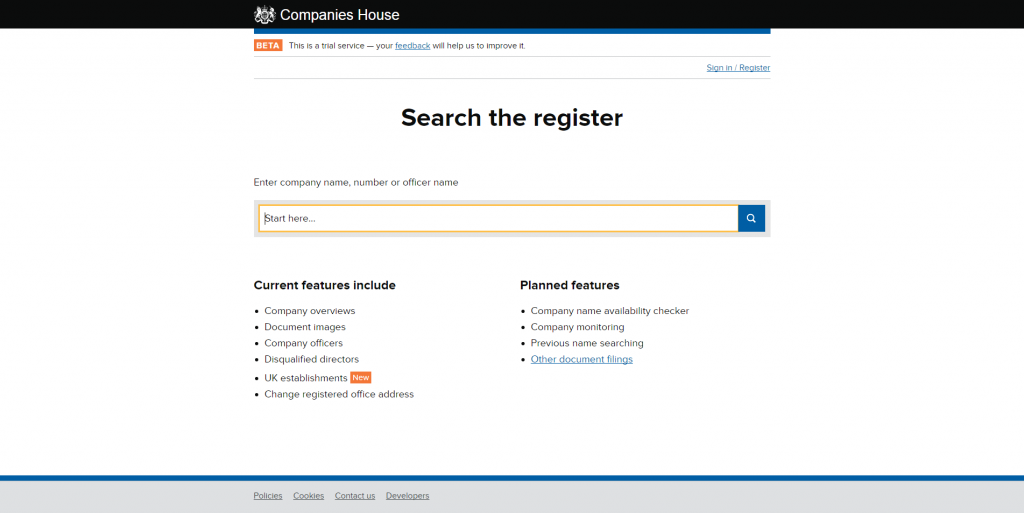The height and width of the screenshot is (513, 1024).
Task: Click 'Previous name searching' list item
Action: tap(587, 343)
